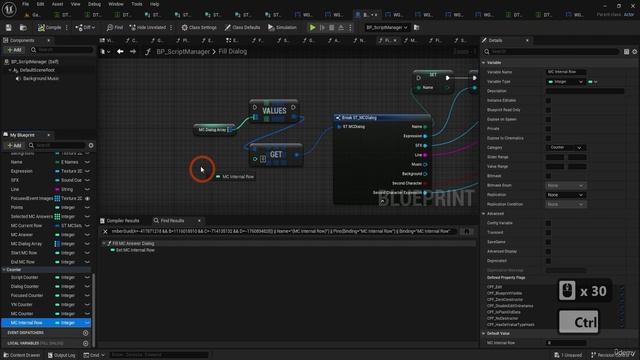
Task: Play the game with green play icon
Action: pos(312,27)
